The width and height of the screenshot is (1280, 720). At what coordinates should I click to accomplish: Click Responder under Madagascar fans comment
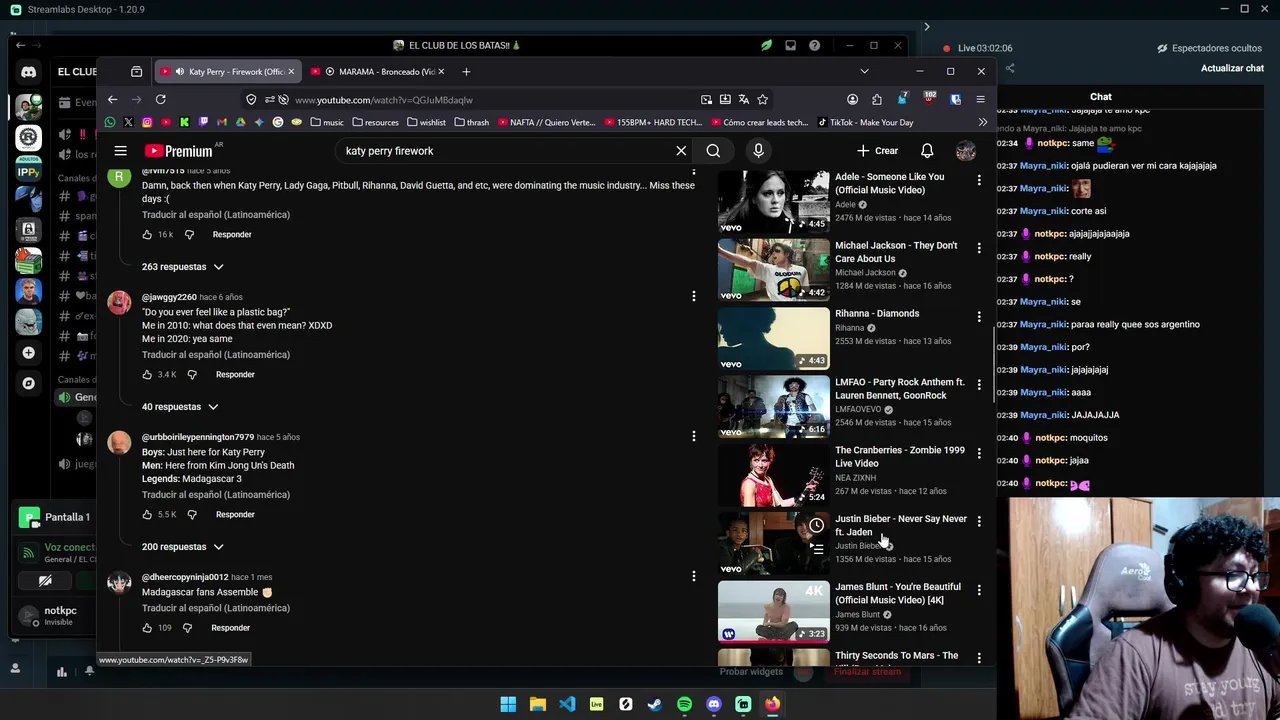230,628
